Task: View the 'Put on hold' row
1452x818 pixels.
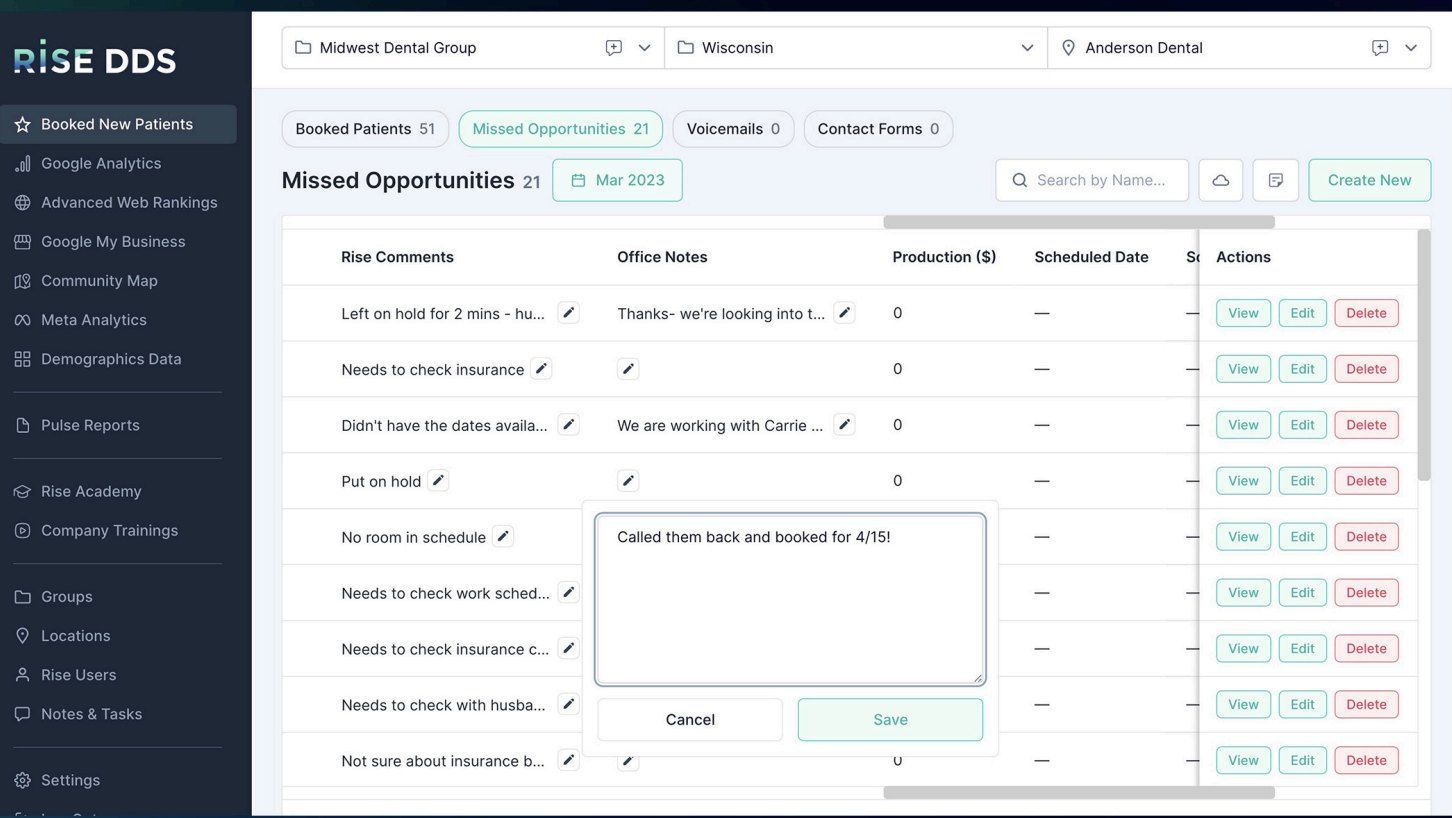Action: [x=1243, y=481]
